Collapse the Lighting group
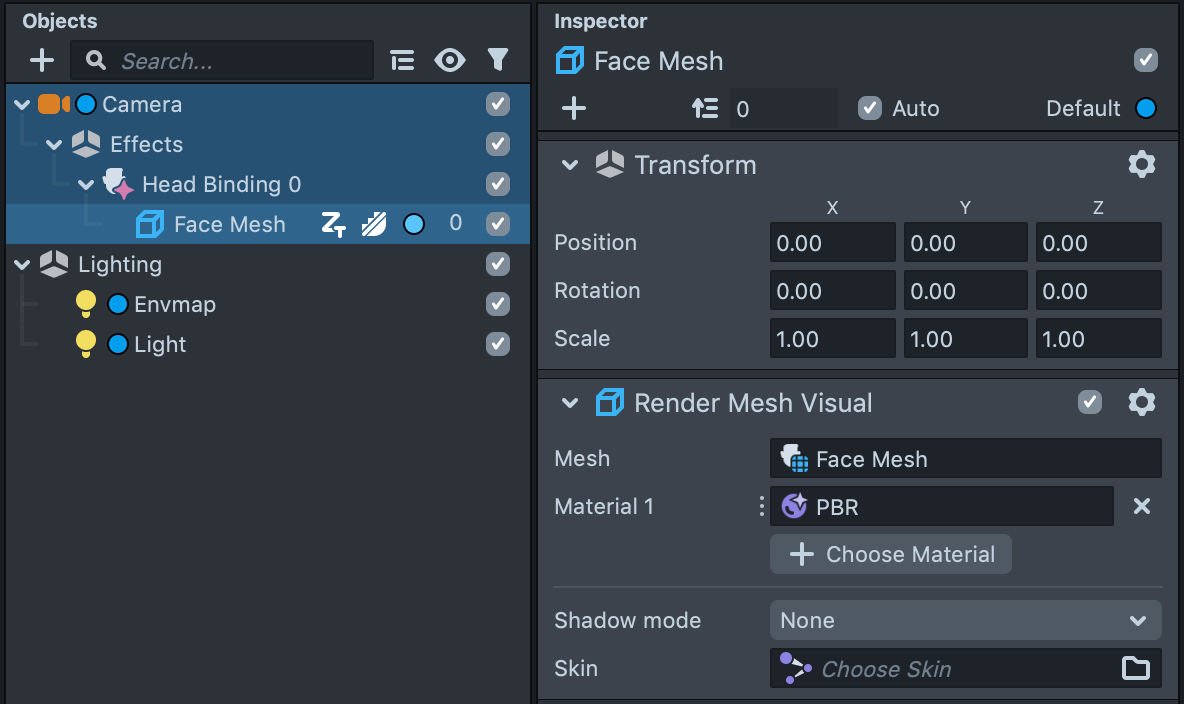 22,264
